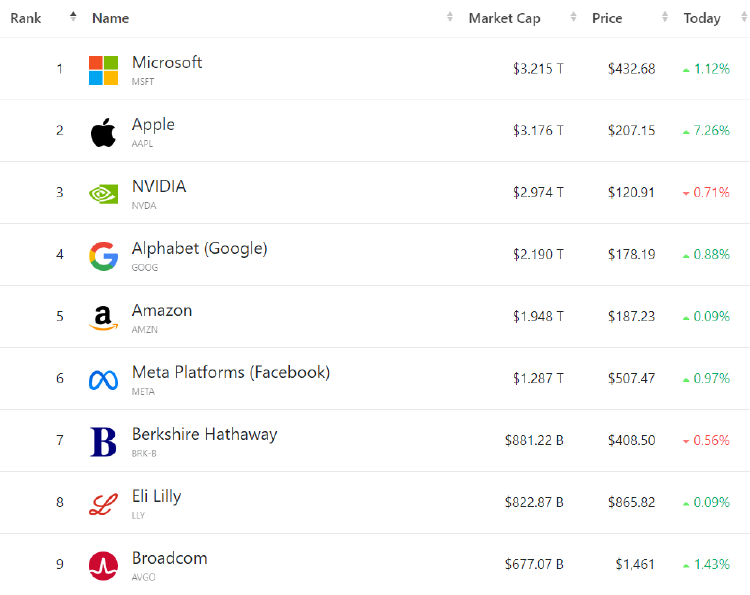Sort by Market Cap using its arrows
The width and height of the screenshot is (750, 595).
click(573, 17)
